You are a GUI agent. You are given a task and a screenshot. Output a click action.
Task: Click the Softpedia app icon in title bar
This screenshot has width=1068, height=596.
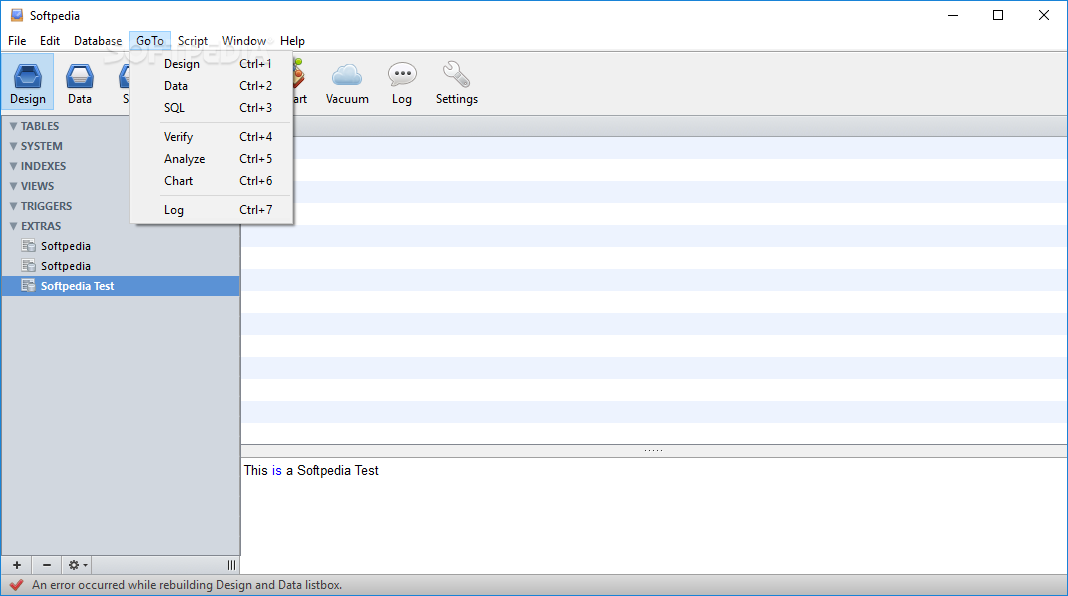coord(17,15)
